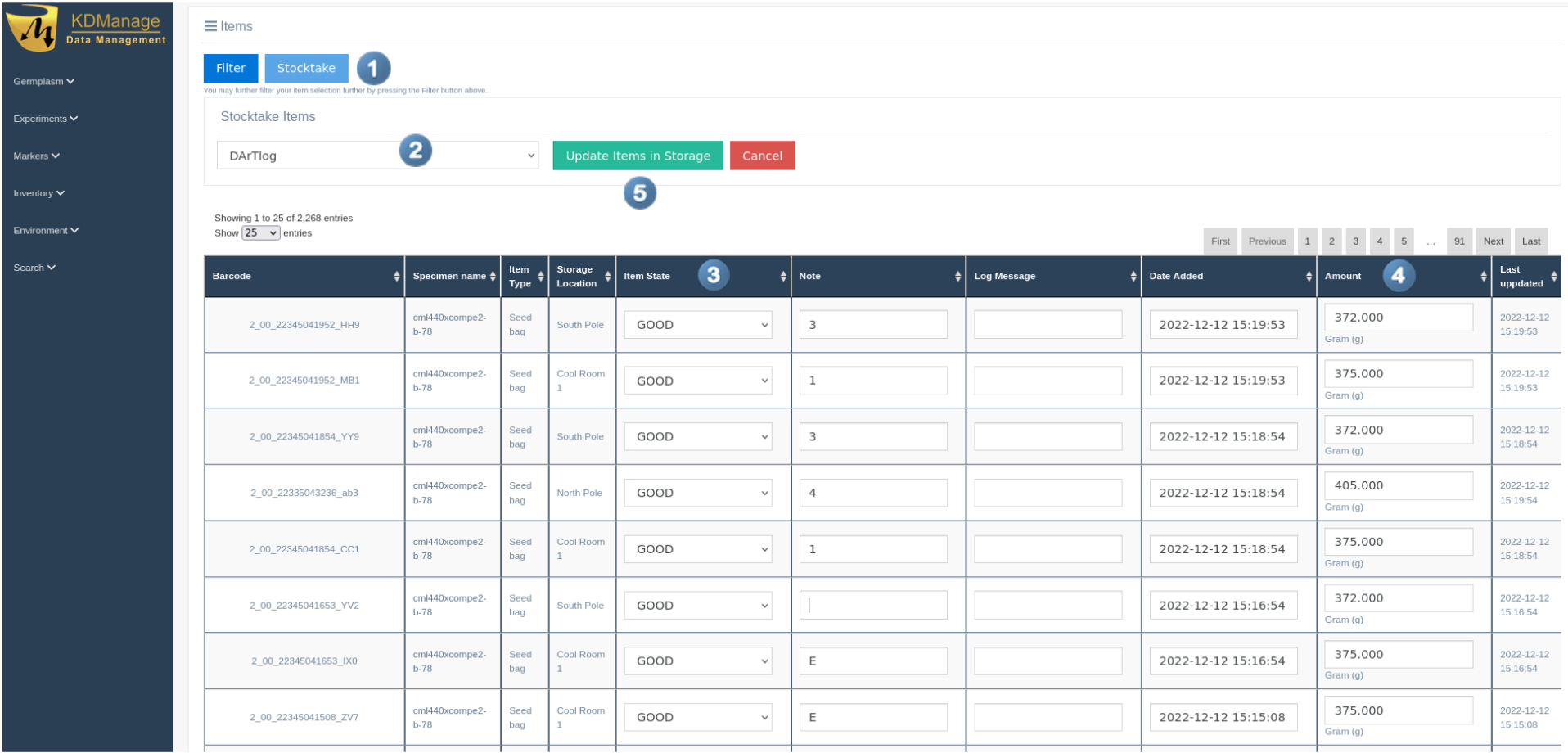Click Update Items in Storage button

coord(638,156)
